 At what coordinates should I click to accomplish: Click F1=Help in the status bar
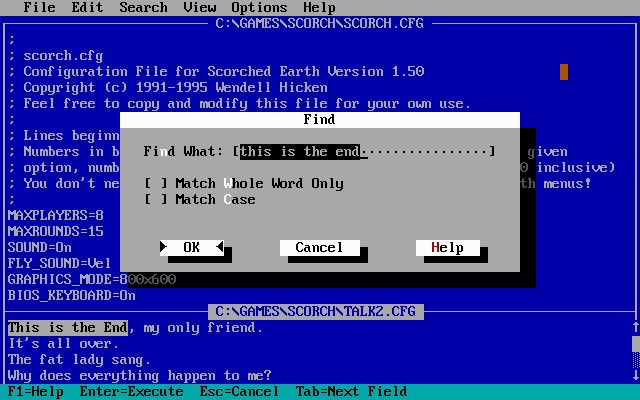click(36, 391)
